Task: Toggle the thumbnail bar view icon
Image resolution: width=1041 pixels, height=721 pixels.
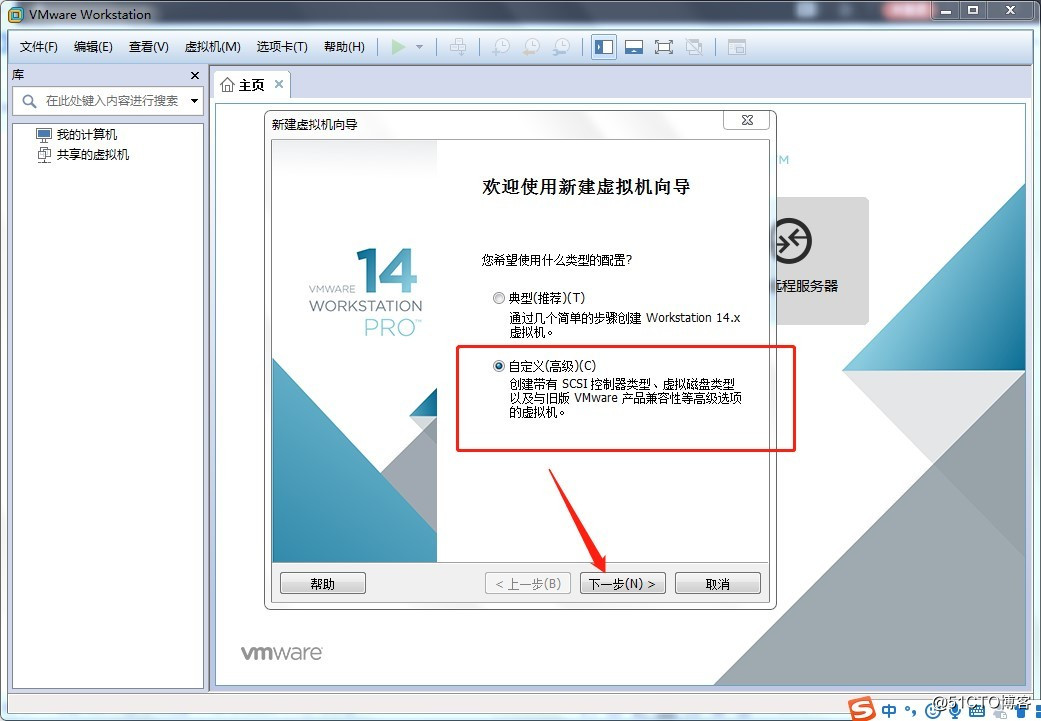Action: click(x=634, y=47)
